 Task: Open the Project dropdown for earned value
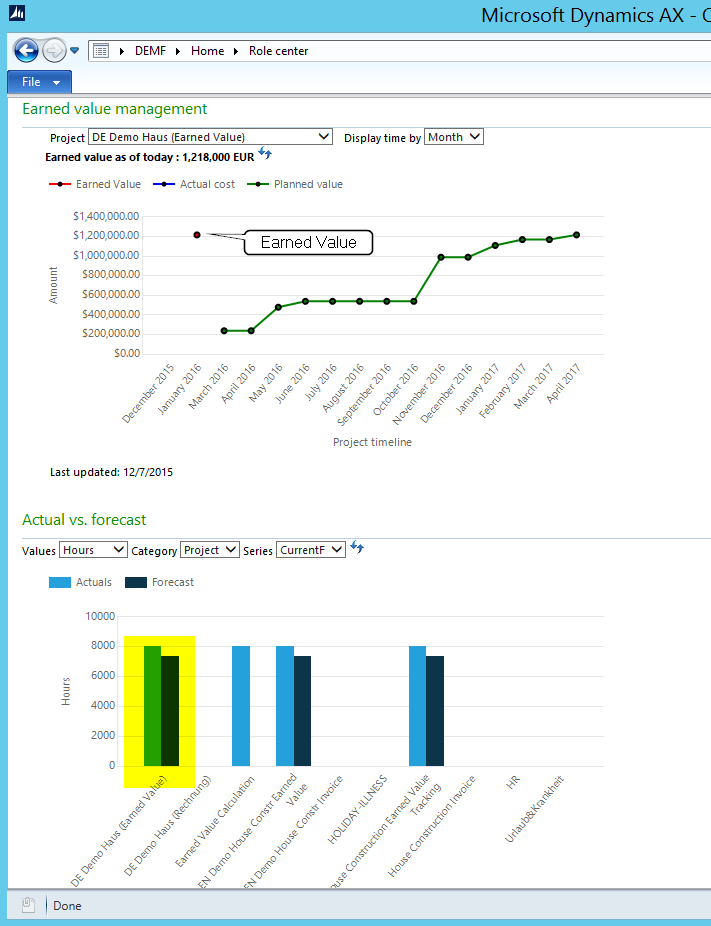pos(210,137)
